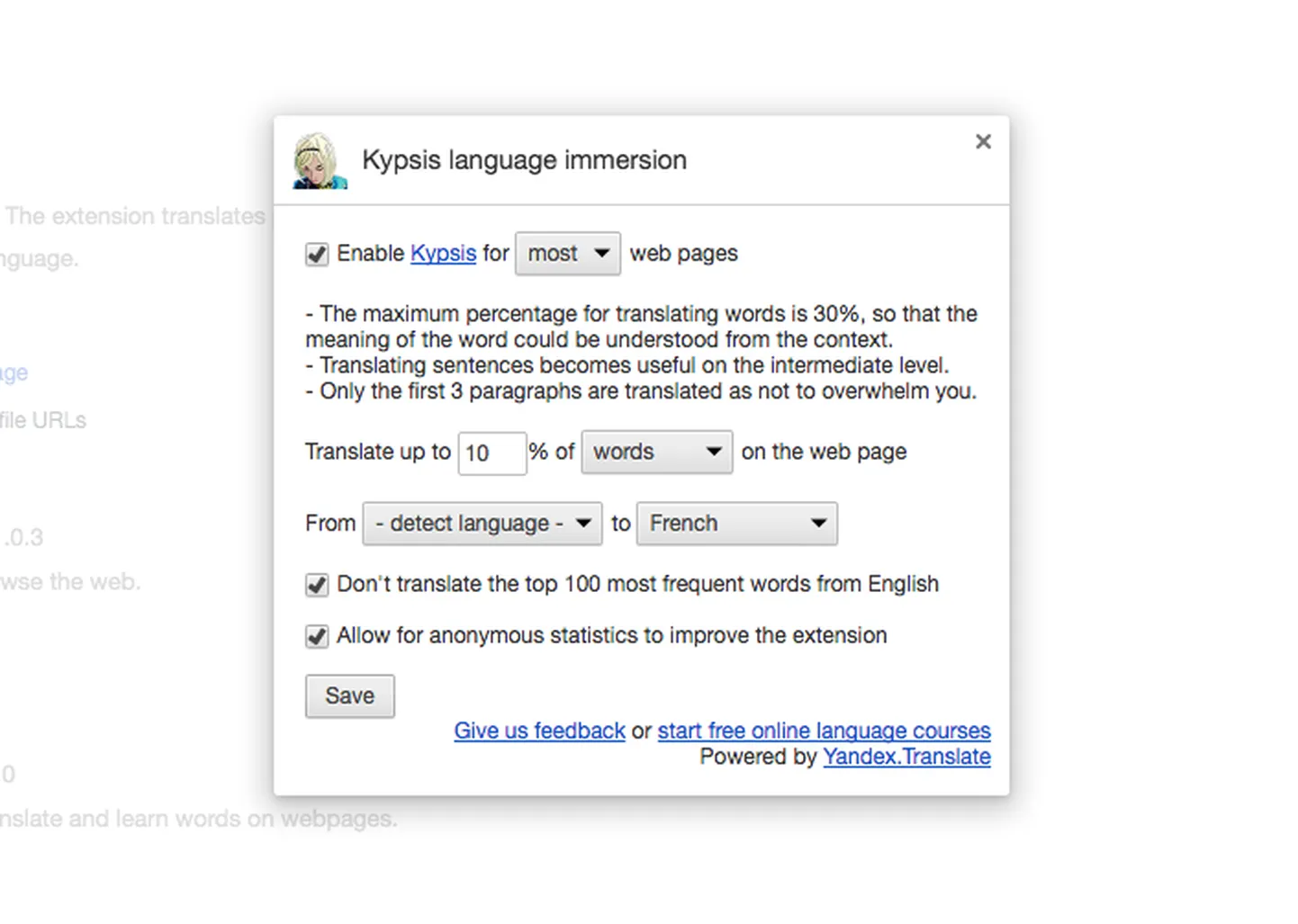Image resolution: width=1298 pixels, height=924 pixels.
Task: Click the 'Only the first 3 paragraphs' note
Action: coord(641,391)
